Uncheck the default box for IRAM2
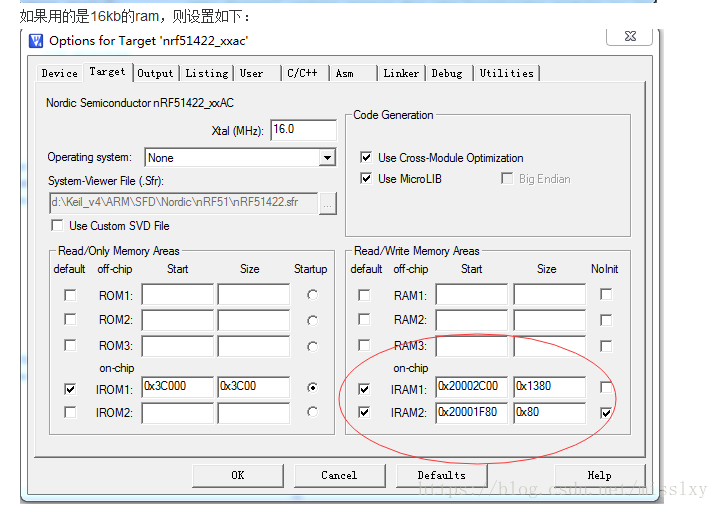The height and width of the screenshot is (509, 719). click(364, 412)
